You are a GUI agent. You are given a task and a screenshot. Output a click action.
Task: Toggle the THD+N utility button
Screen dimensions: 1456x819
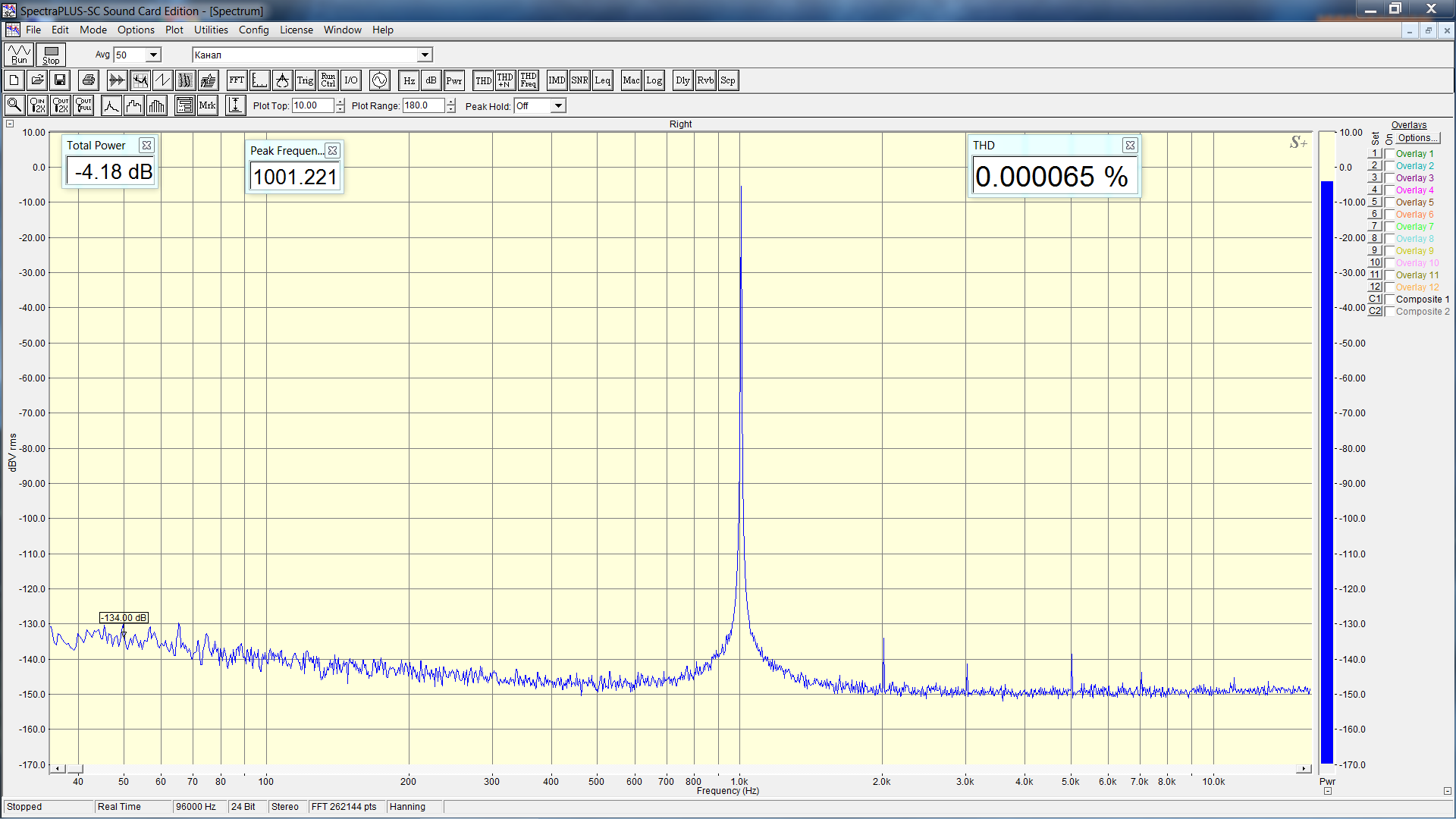point(505,80)
